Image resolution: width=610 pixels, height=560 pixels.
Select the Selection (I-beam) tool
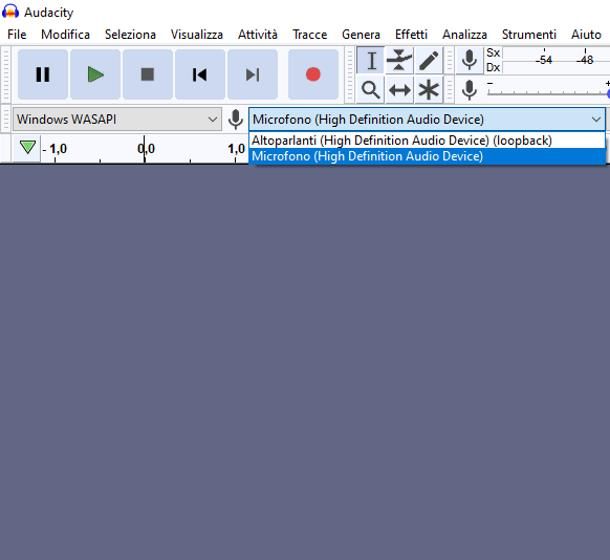tap(371, 60)
